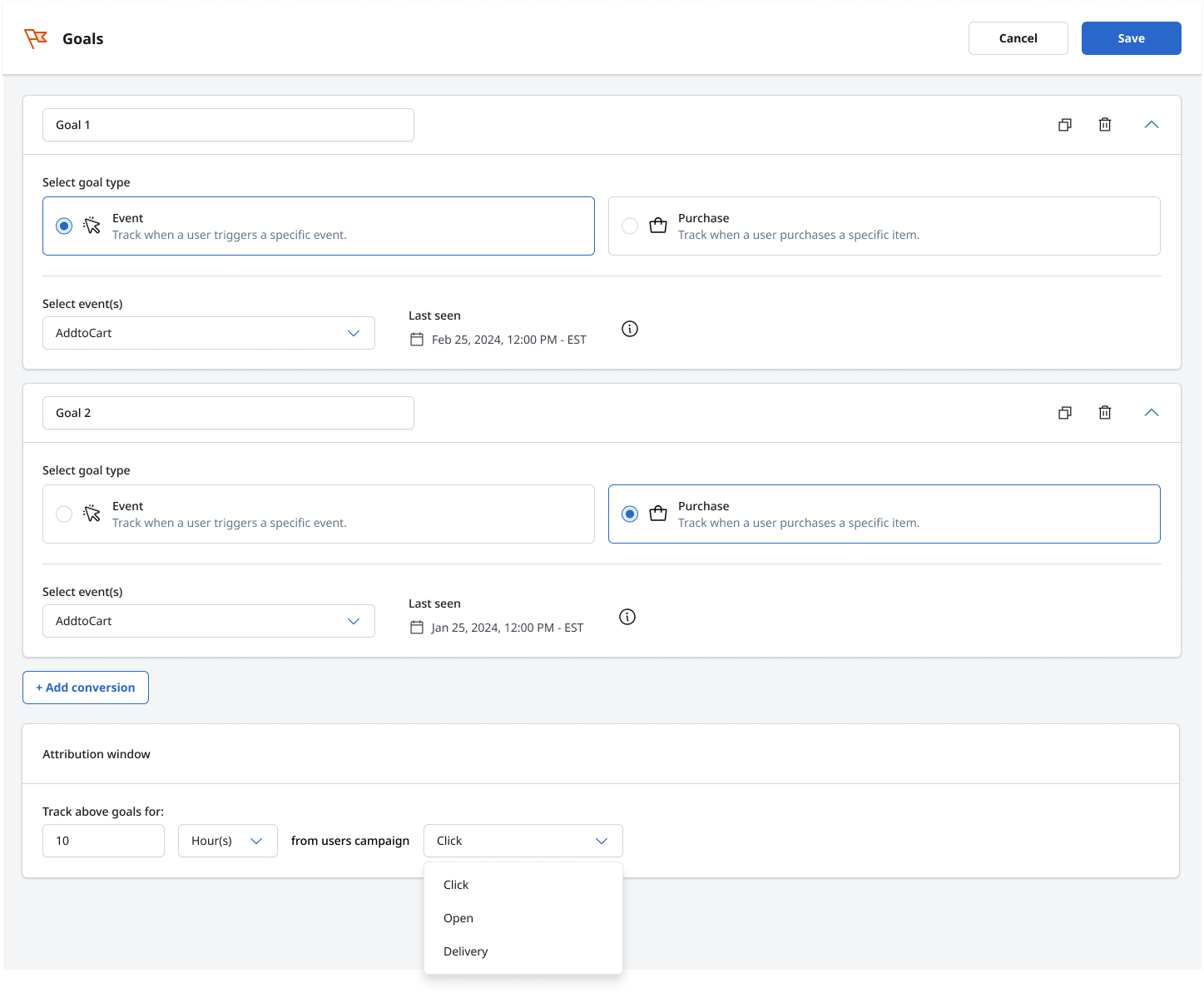Viewport: 1204px width, 993px height.
Task: Click the info icon beside Feb 25 last seen
Action: (630, 329)
